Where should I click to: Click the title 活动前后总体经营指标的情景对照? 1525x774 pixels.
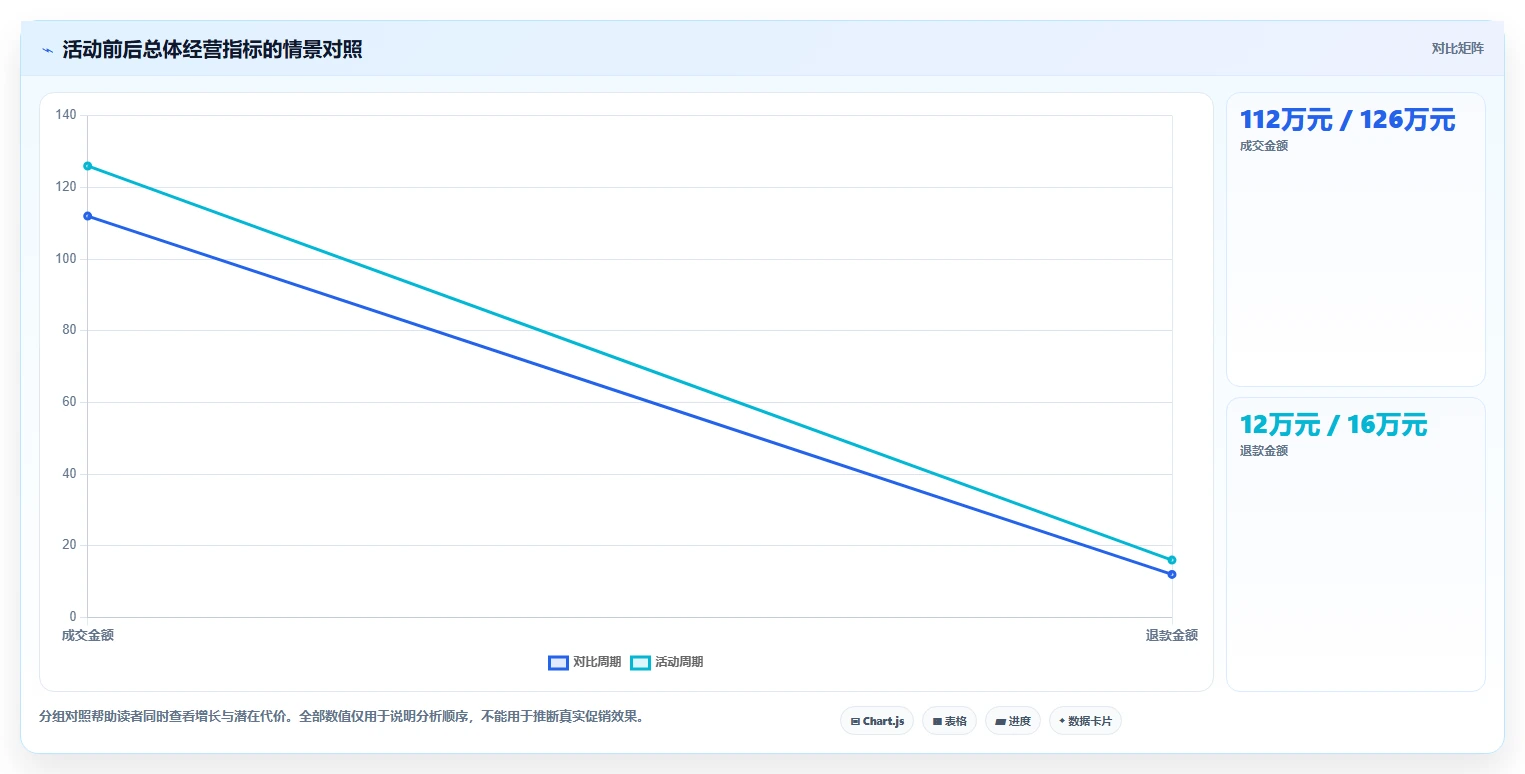click(x=212, y=50)
